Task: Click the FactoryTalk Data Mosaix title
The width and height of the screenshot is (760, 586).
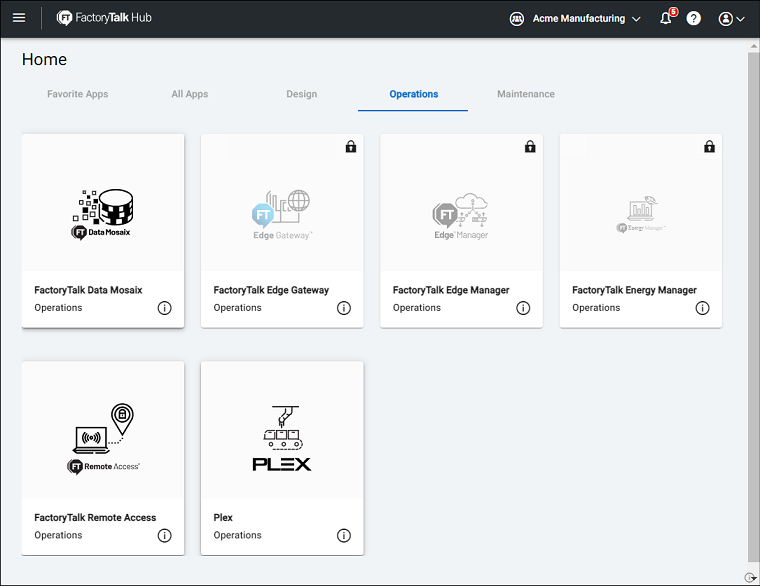Action: click(88, 290)
